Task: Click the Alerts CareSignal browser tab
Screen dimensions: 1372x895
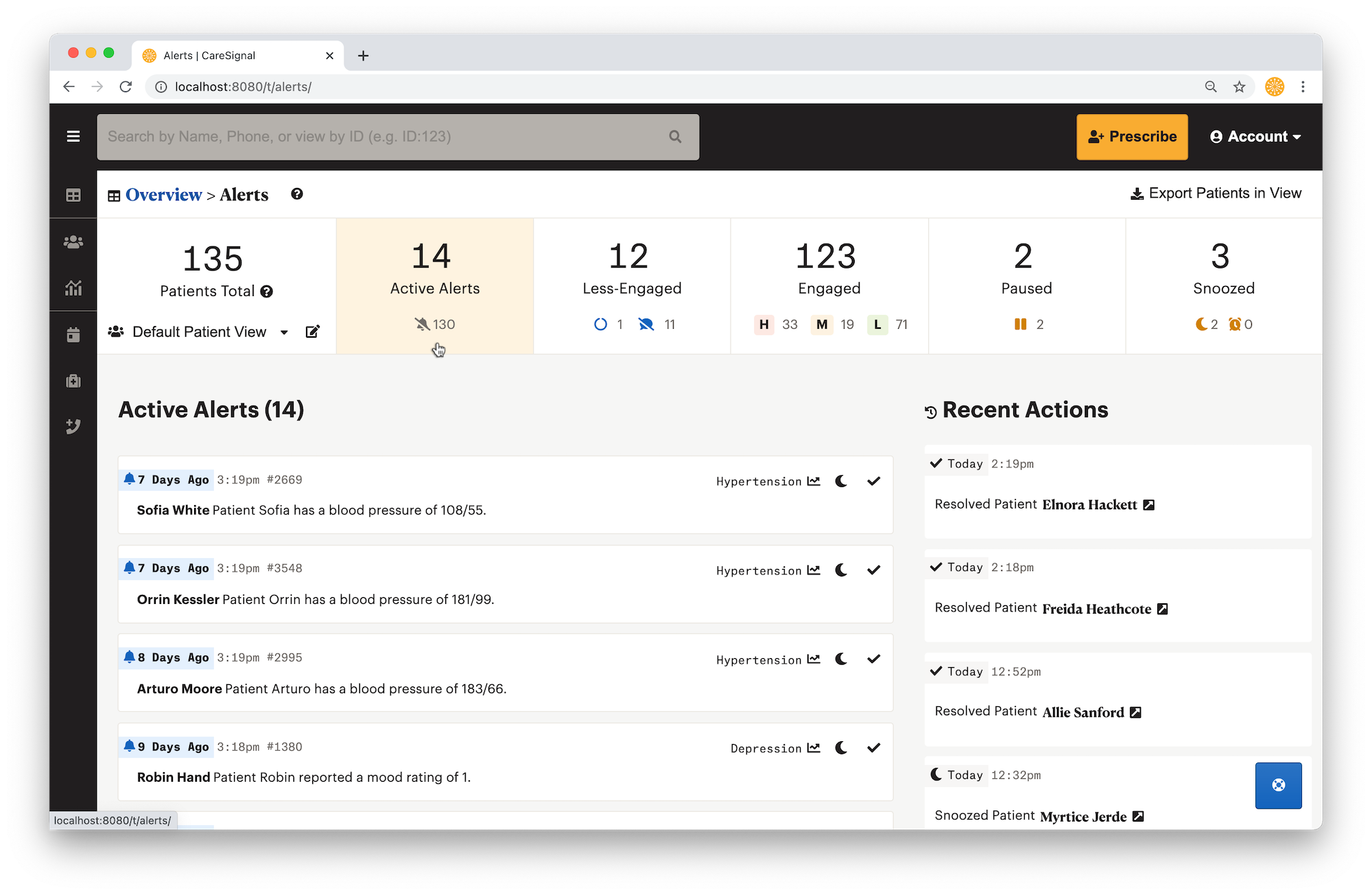Action: (237, 56)
